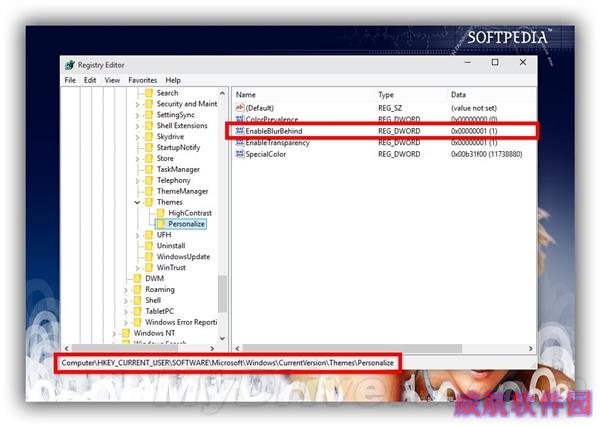This screenshot has width=600, height=427.
Task: Open the View menu
Action: pyautogui.click(x=112, y=80)
